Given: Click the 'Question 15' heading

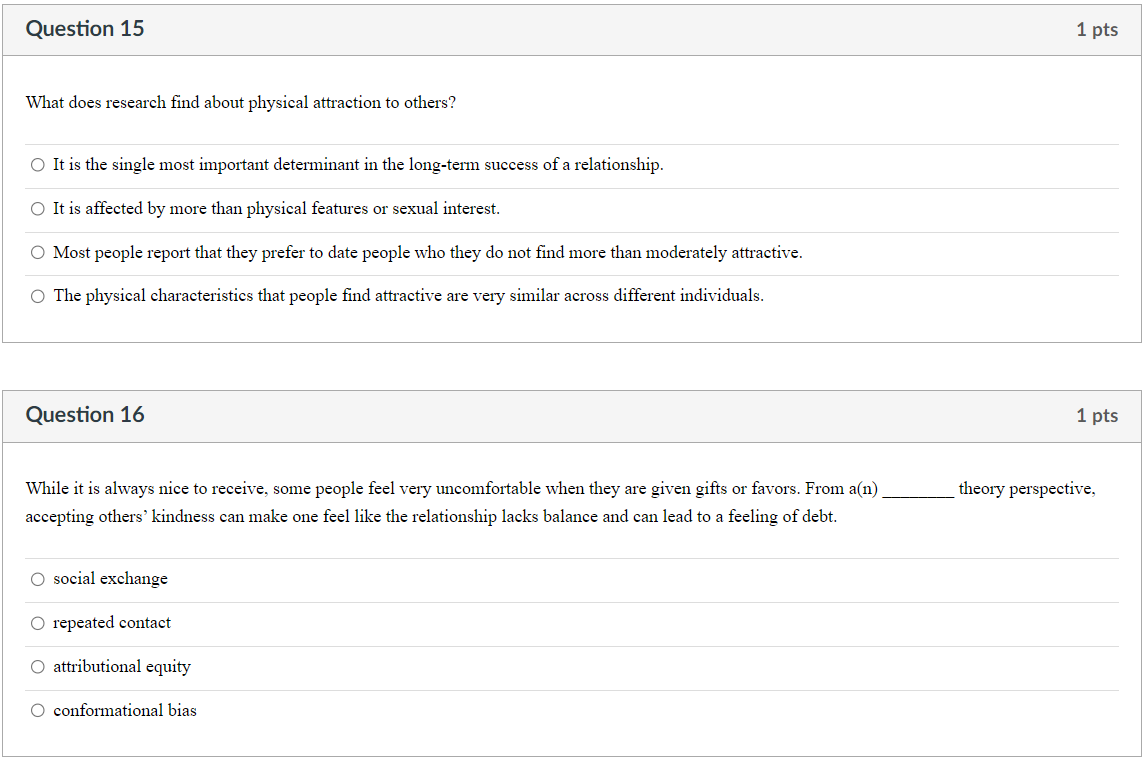Looking at the screenshot, I should pyautogui.click(x=85, y=29).
